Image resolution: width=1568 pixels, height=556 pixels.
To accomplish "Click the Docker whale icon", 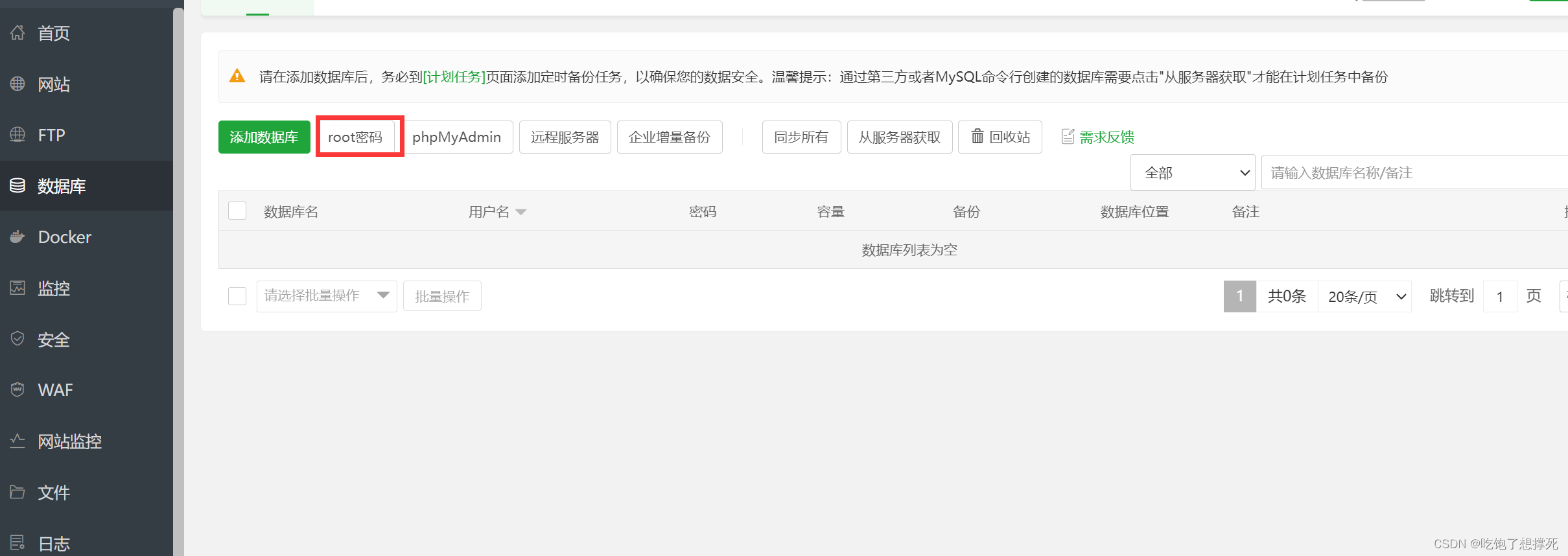I will pos(18,237).
